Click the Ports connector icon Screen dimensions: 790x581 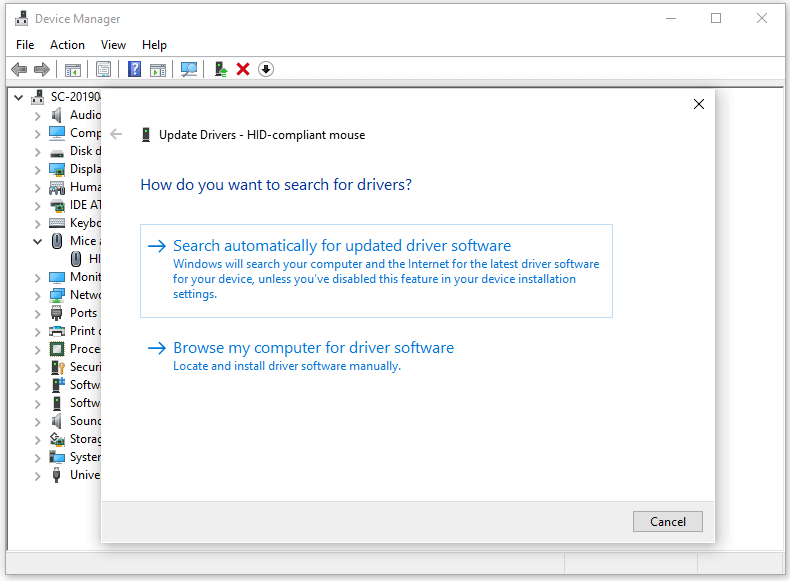point(56,313)
